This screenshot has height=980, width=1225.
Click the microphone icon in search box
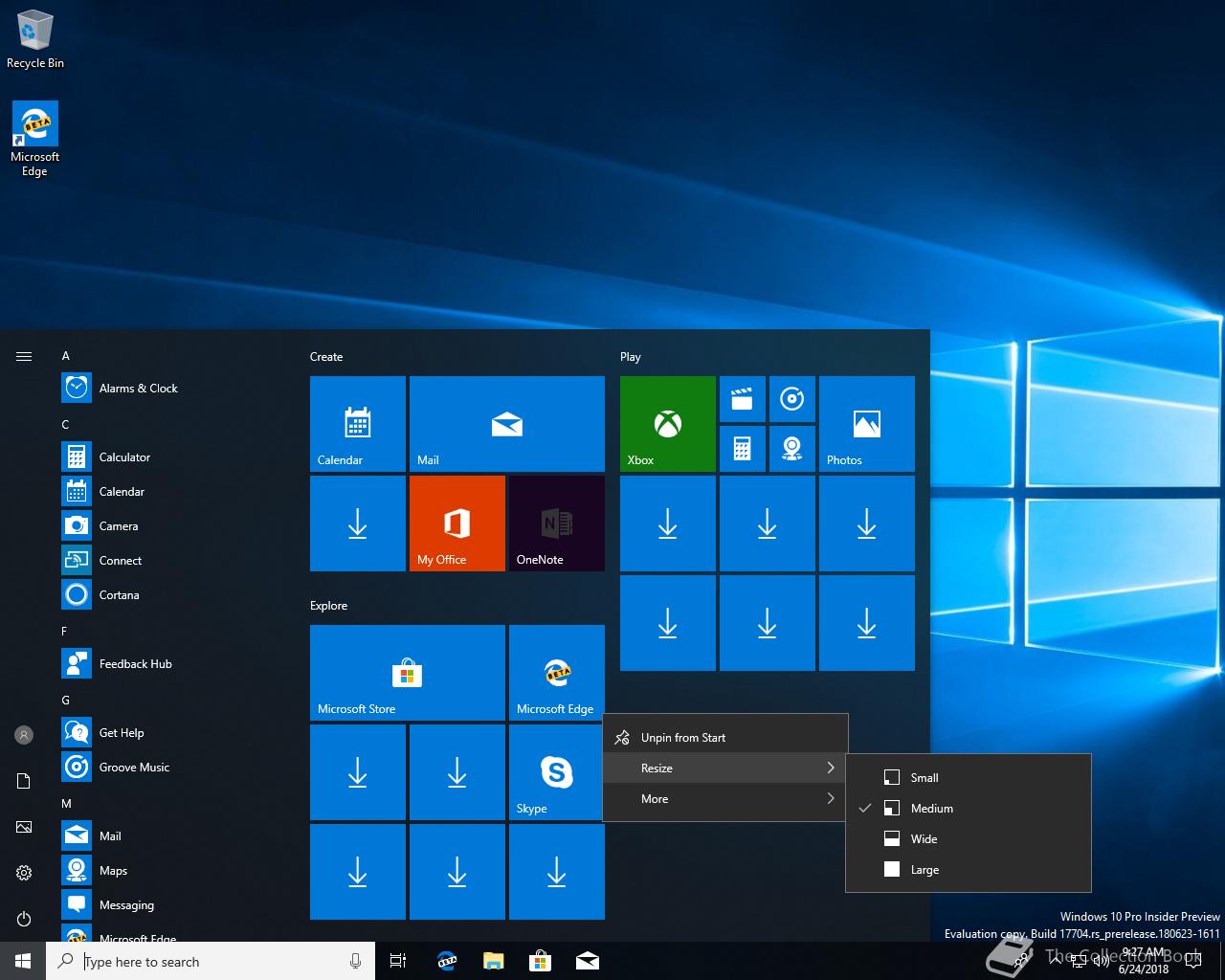(x=356, y=961)
